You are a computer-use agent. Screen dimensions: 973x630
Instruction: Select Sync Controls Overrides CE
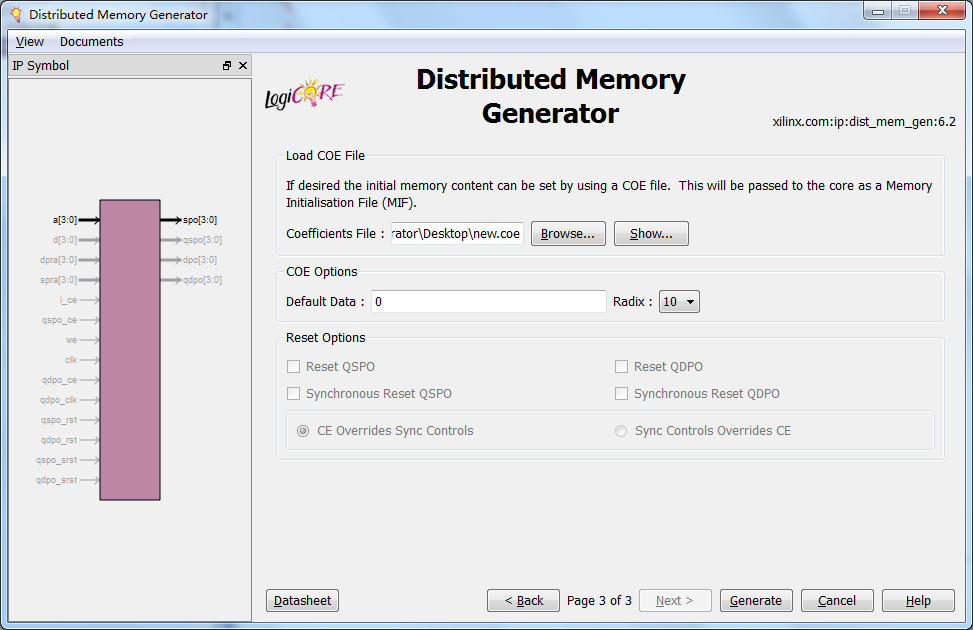click(621, 431)
